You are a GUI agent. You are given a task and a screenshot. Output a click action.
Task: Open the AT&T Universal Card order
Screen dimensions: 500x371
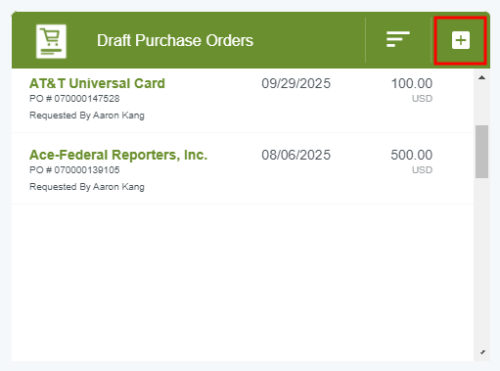click(x=97, y=83)
